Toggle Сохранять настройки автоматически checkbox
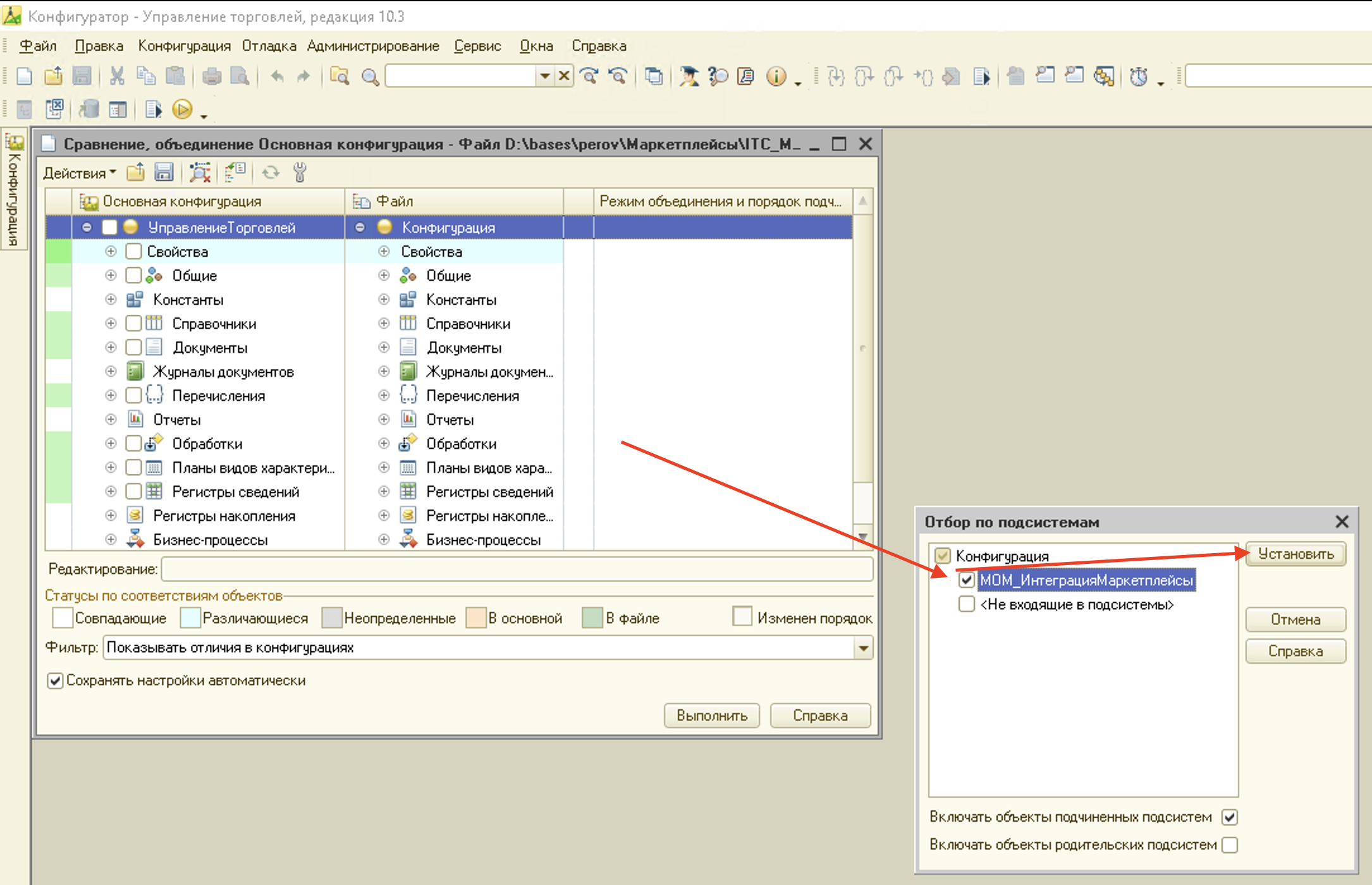This screenshot has width=1372, height=885. (x=55, y=681)
